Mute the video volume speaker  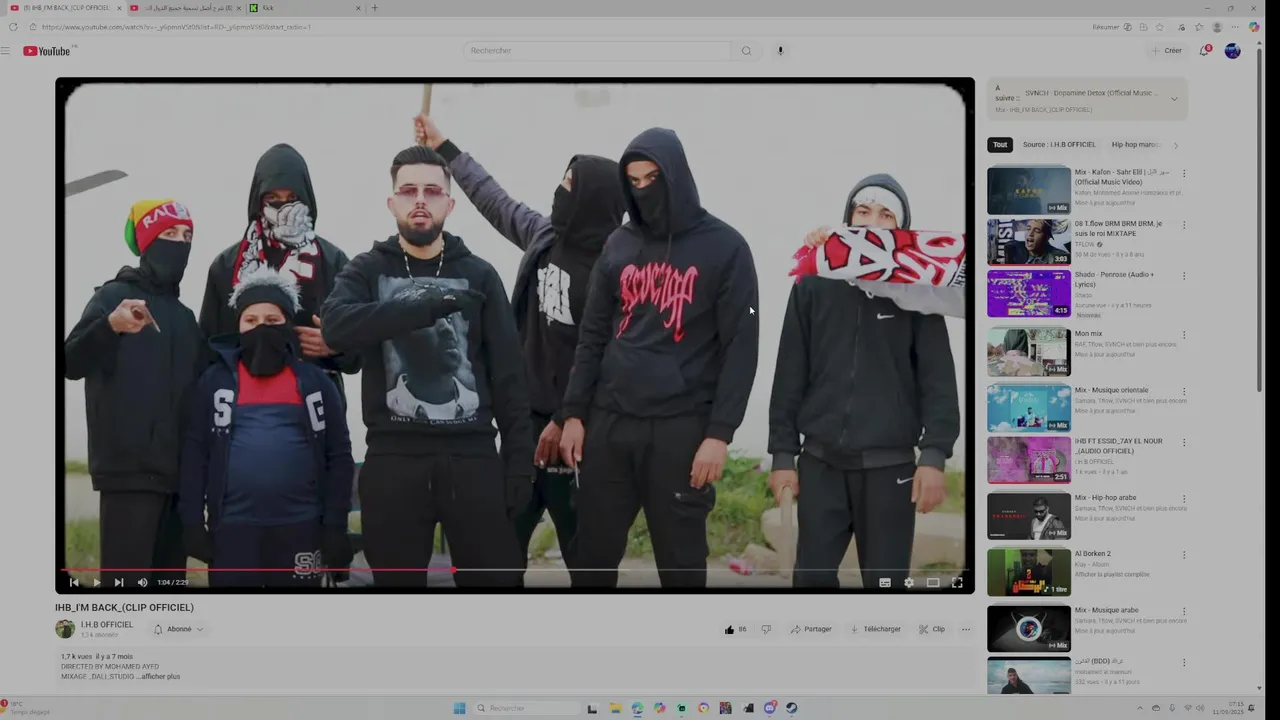point(142,582)
